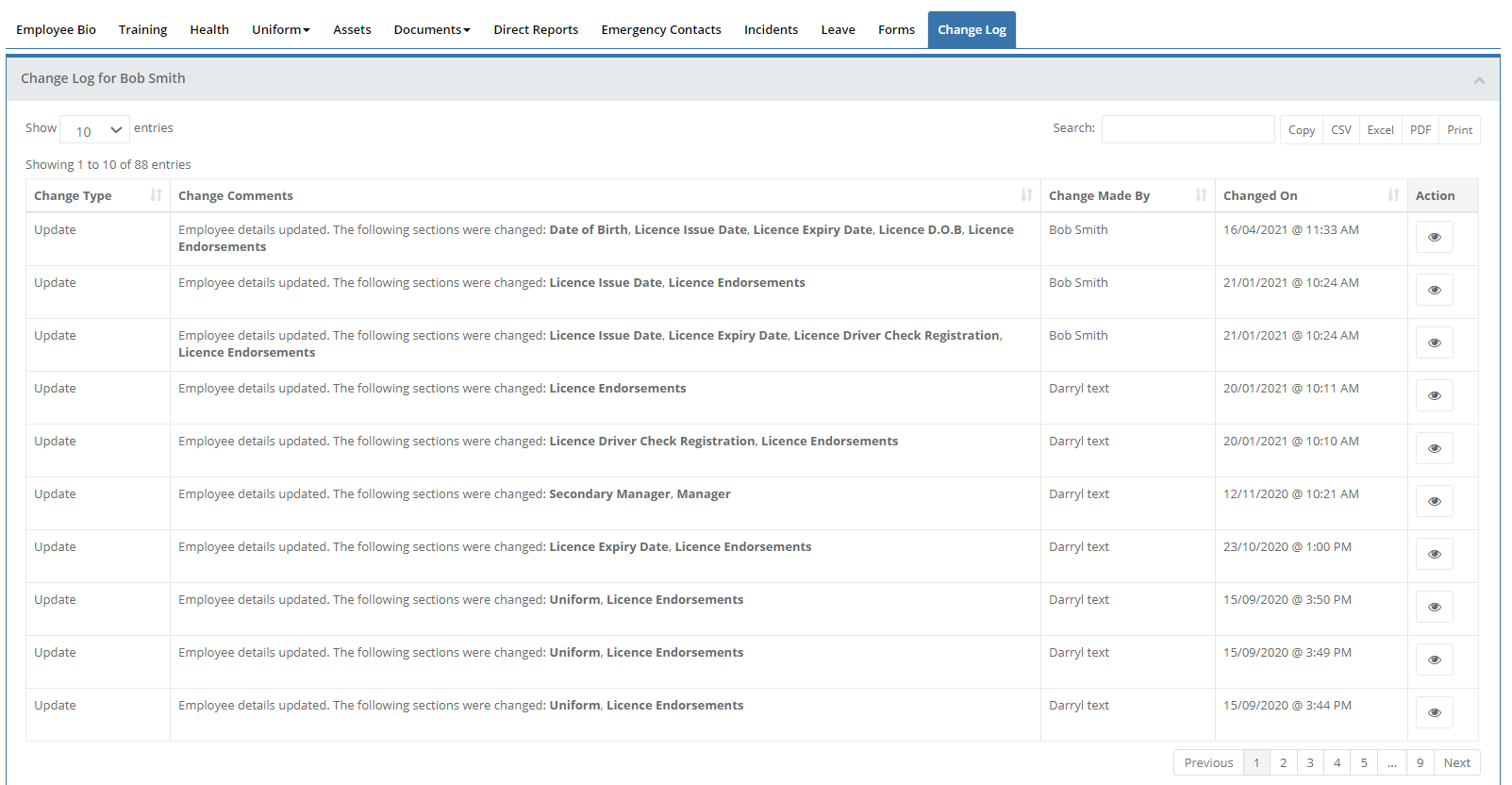1512x785 pixels.
Task: Sort table by Change Made By column
Action: click(1128, 195)
